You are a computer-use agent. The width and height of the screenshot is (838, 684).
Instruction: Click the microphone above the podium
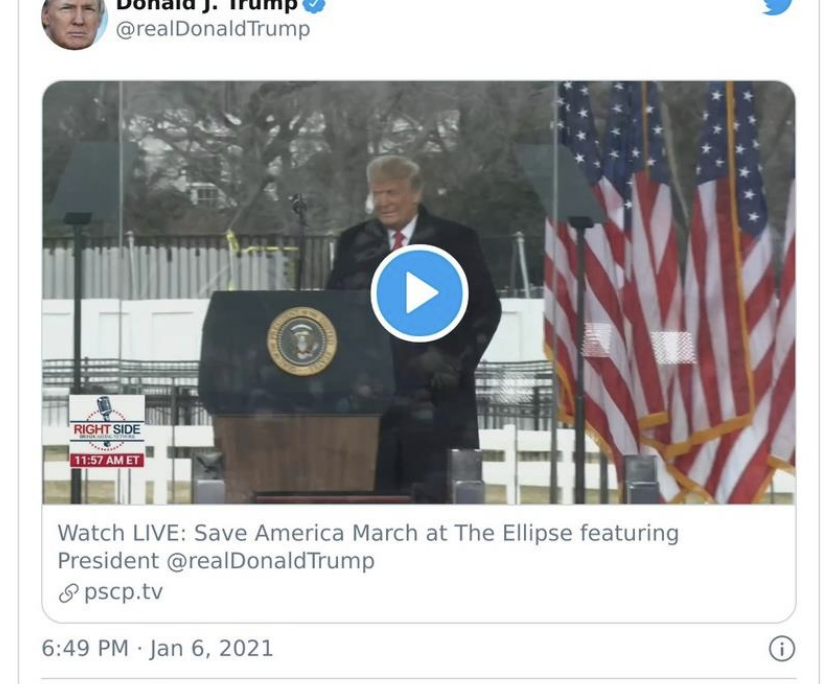coord(298,205)
